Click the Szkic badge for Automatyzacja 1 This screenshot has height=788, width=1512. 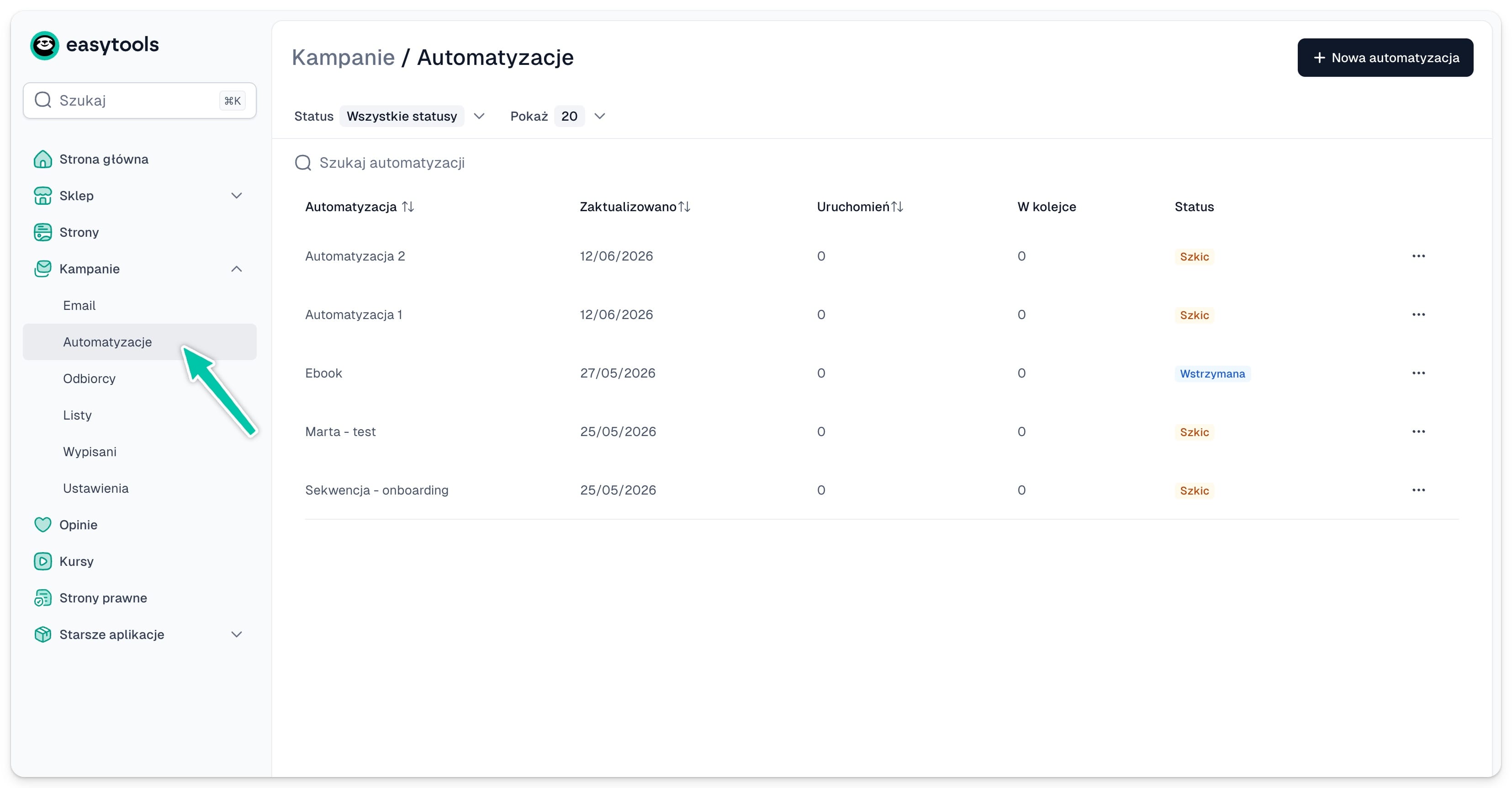(x=1194, y=315)
